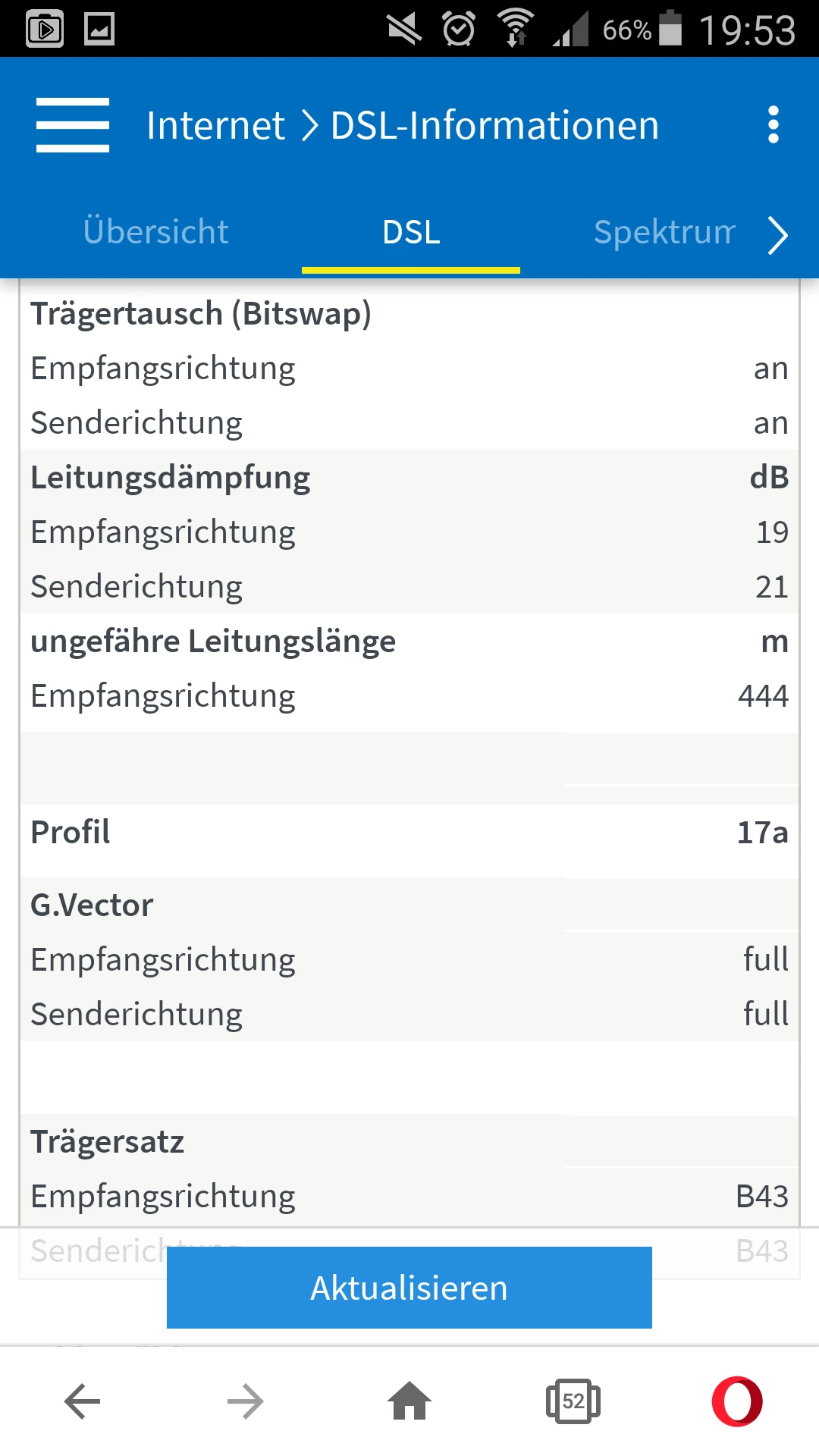This screenshot has height=1456, width=819.
Task: Show more tabs with the right chevron
Action: pyautogui.click(x=778, y=235)
